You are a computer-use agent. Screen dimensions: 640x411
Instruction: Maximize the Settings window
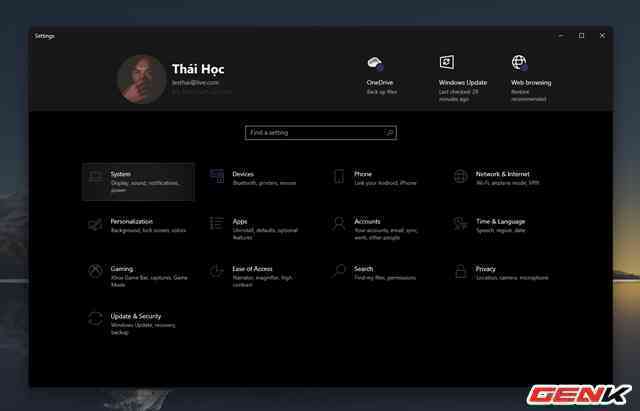[582, 36]
